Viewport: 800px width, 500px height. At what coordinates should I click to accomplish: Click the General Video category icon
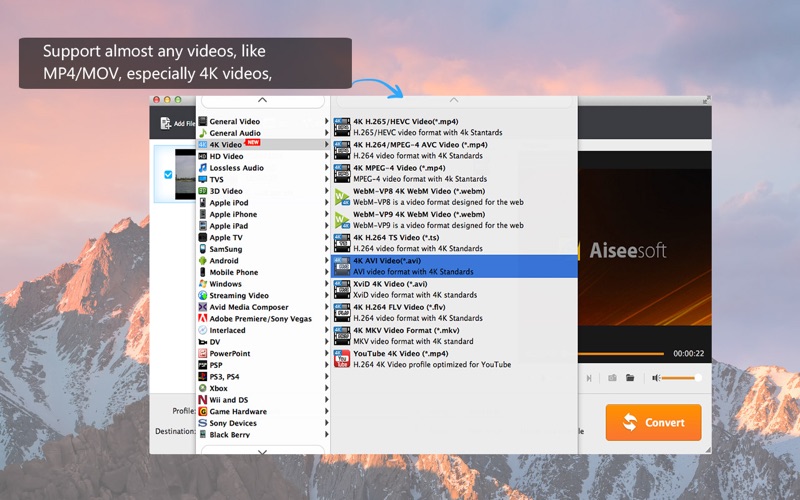[x=203, y=121]
